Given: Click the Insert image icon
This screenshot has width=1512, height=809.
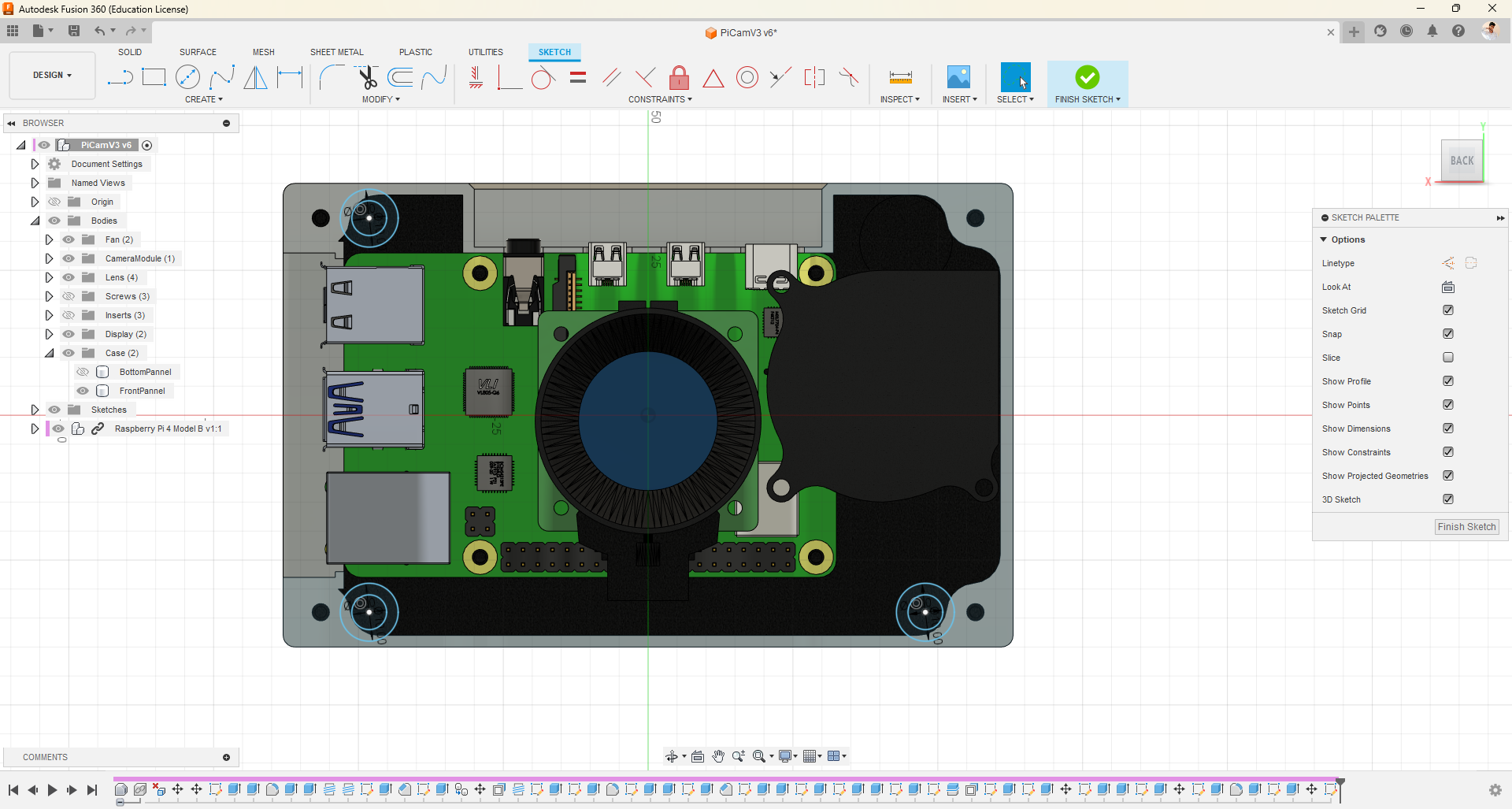Looking at the screenshot, I should (x=958, y=77).
